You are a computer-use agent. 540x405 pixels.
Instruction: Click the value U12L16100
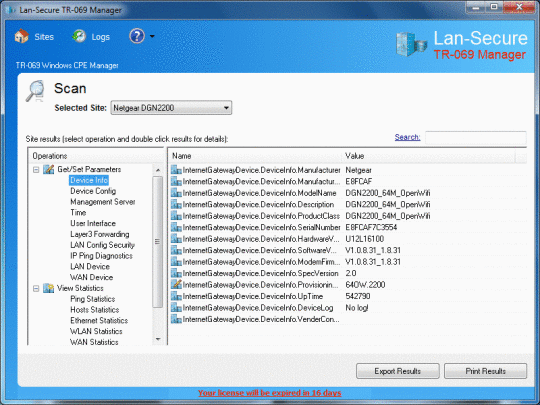pos(365,239)
